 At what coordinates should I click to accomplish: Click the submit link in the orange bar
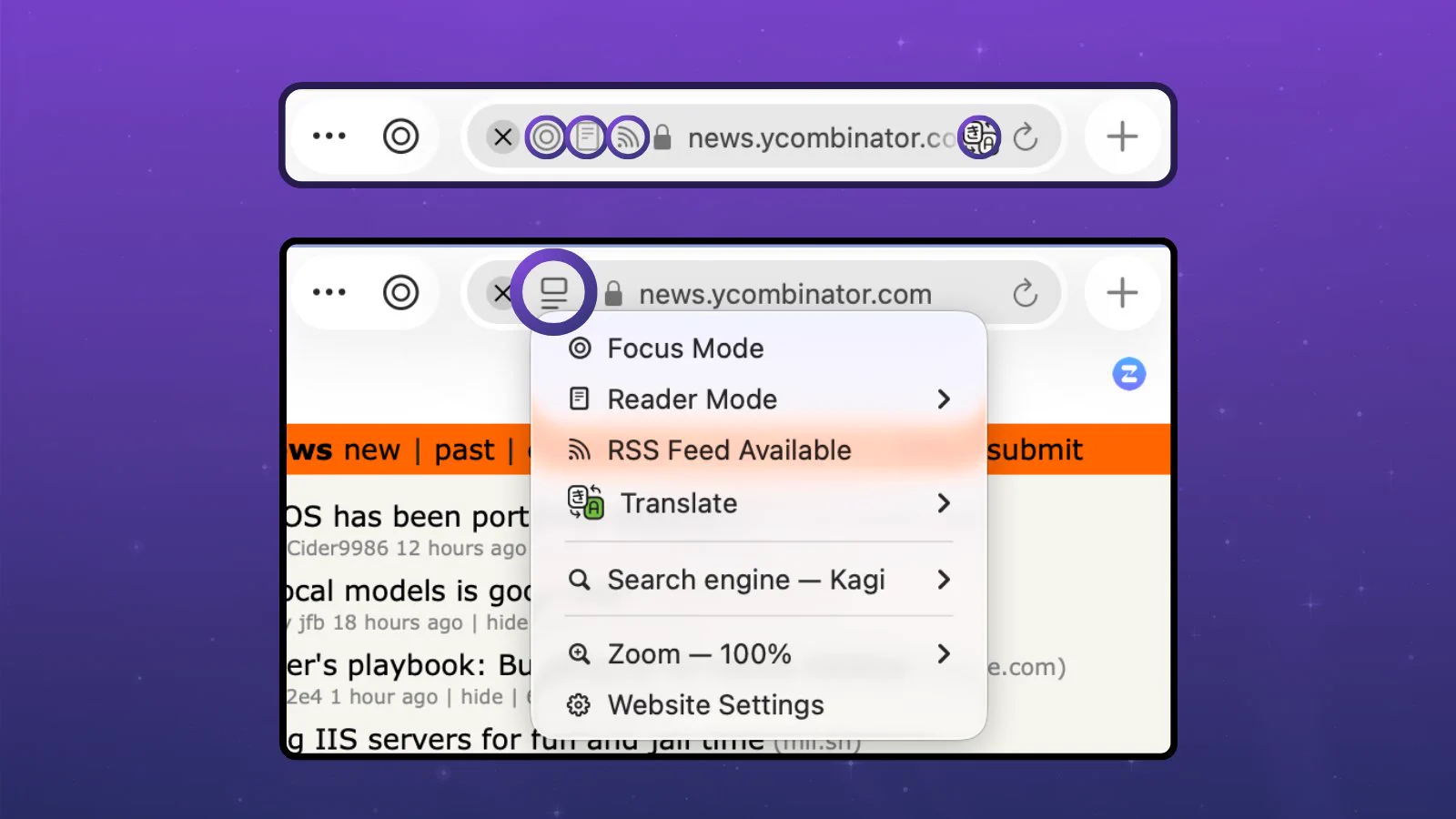1035,450
